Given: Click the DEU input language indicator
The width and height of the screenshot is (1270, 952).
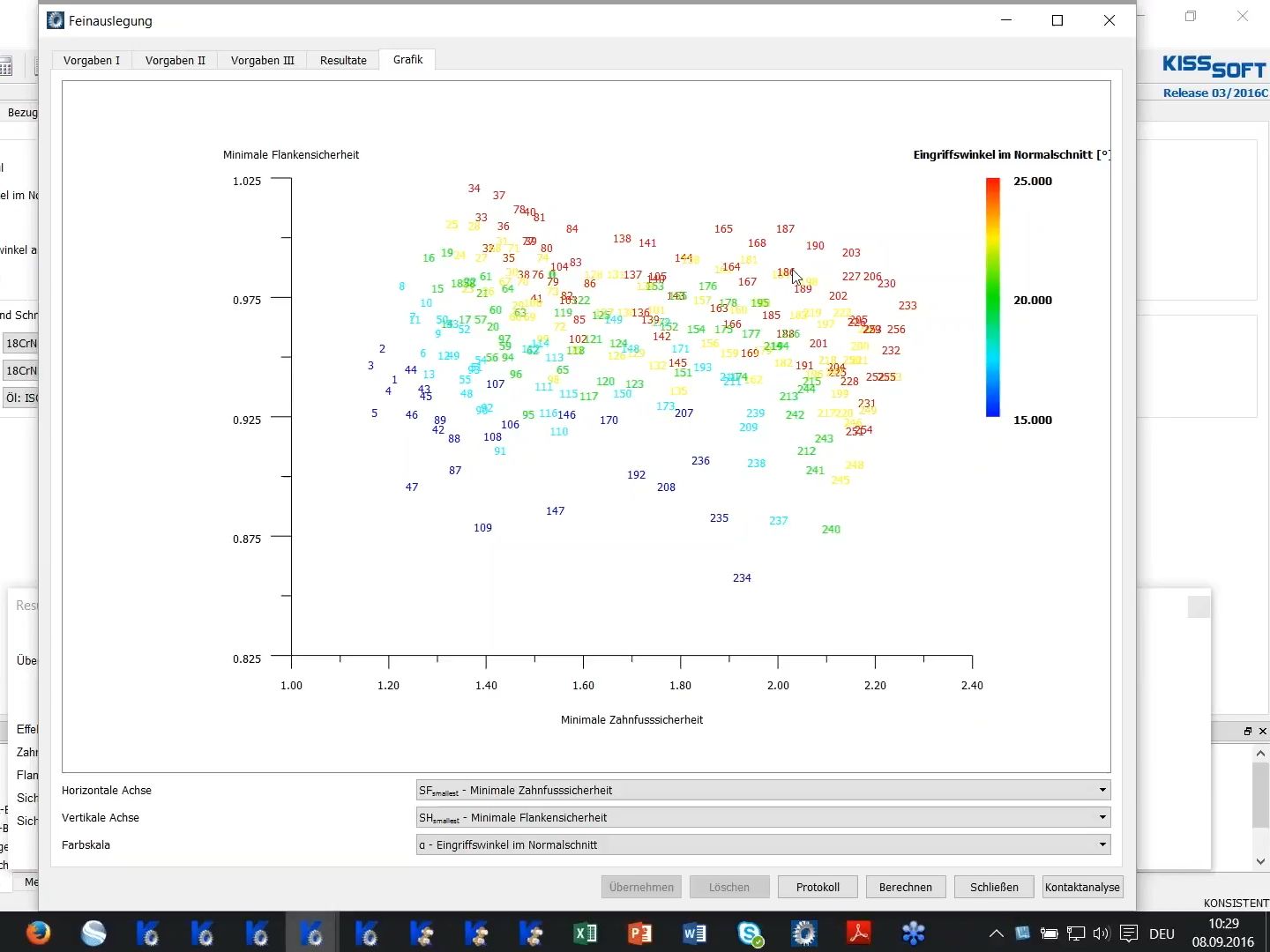Looking at the screenshot, I should click(1162, 933).
